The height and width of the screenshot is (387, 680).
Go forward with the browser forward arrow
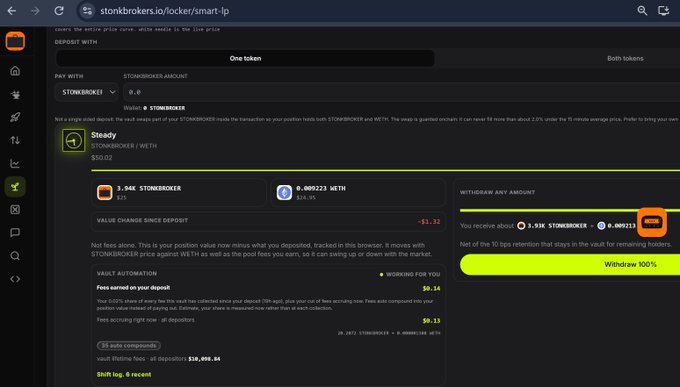click(35, 11)
